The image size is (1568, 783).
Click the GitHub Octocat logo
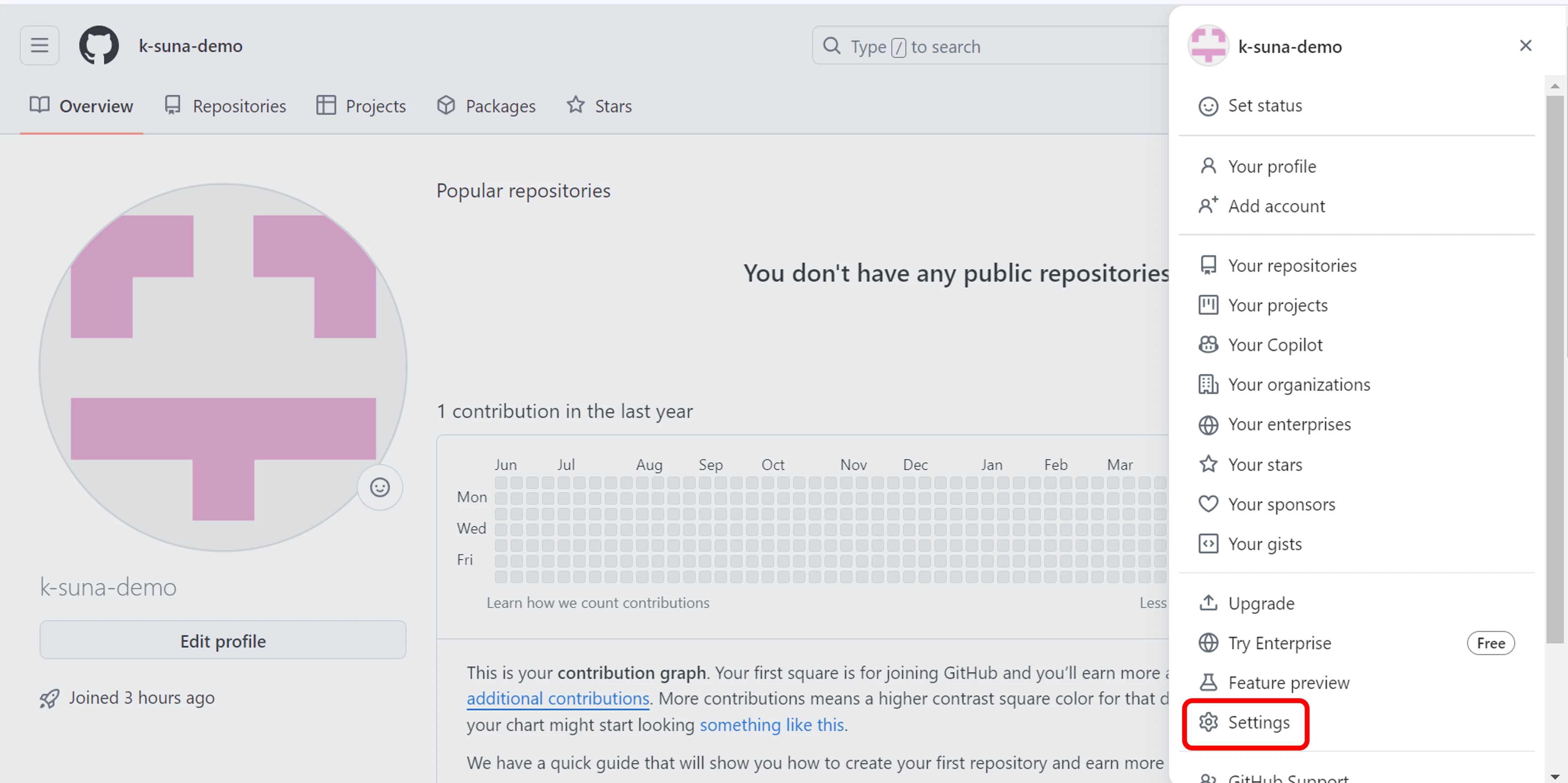tap(99, 46)
